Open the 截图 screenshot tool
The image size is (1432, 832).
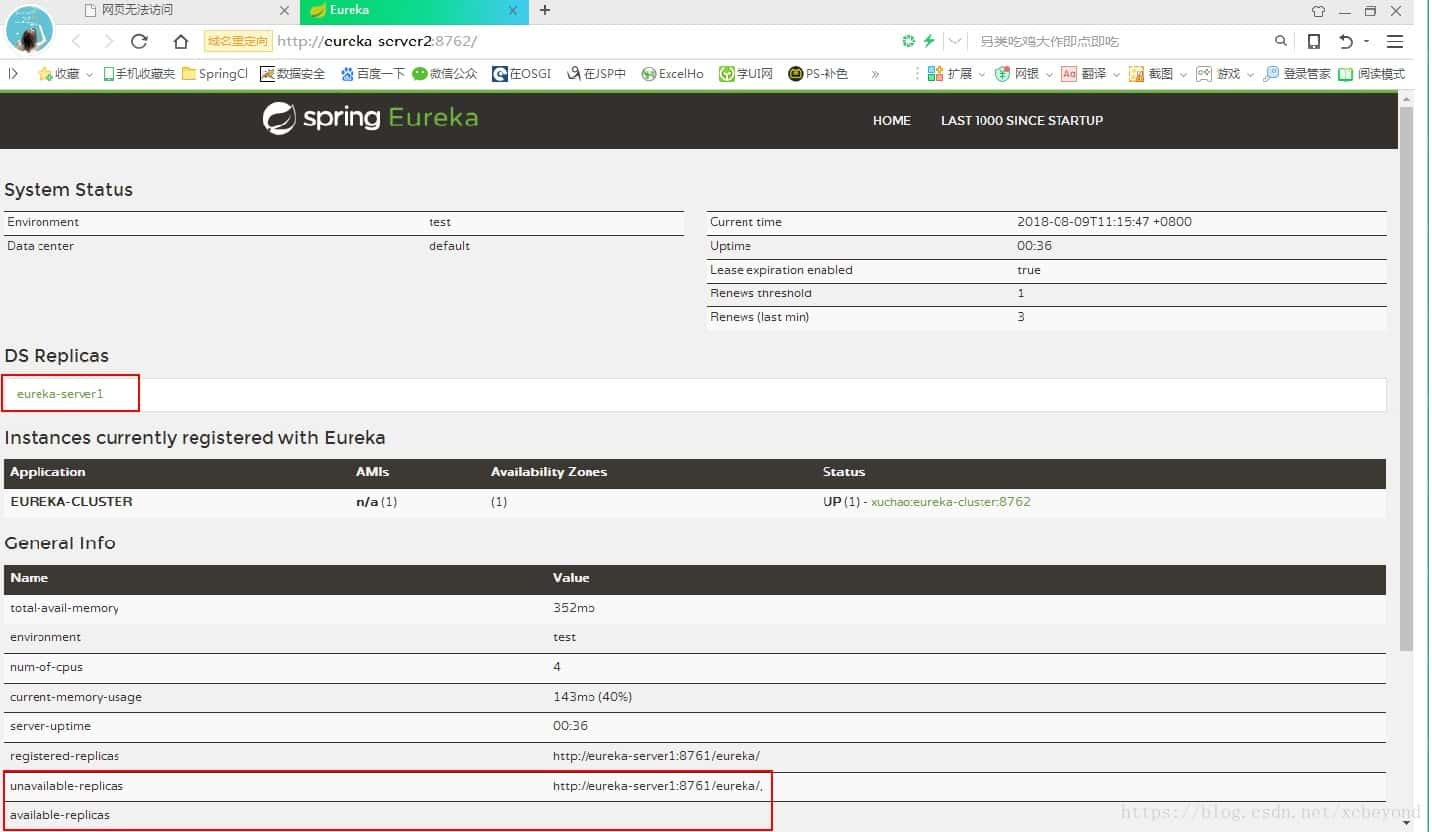pos(1151,73)
